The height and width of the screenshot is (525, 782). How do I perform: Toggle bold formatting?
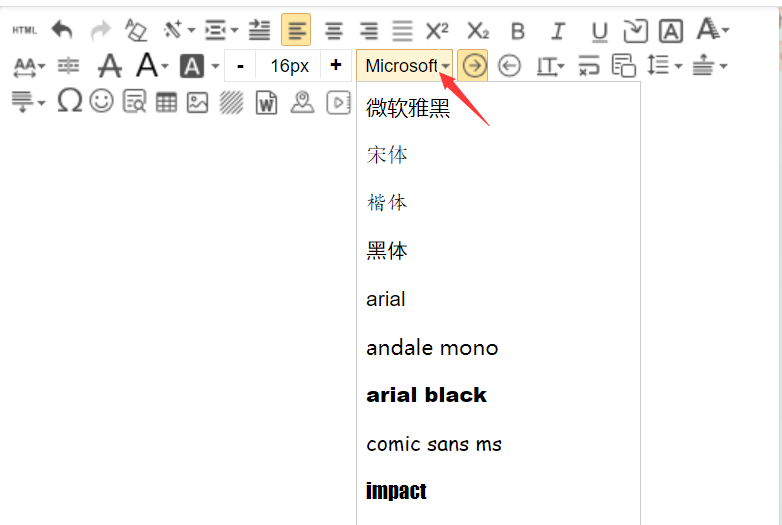pyautogui.click(x=517, y=31)
